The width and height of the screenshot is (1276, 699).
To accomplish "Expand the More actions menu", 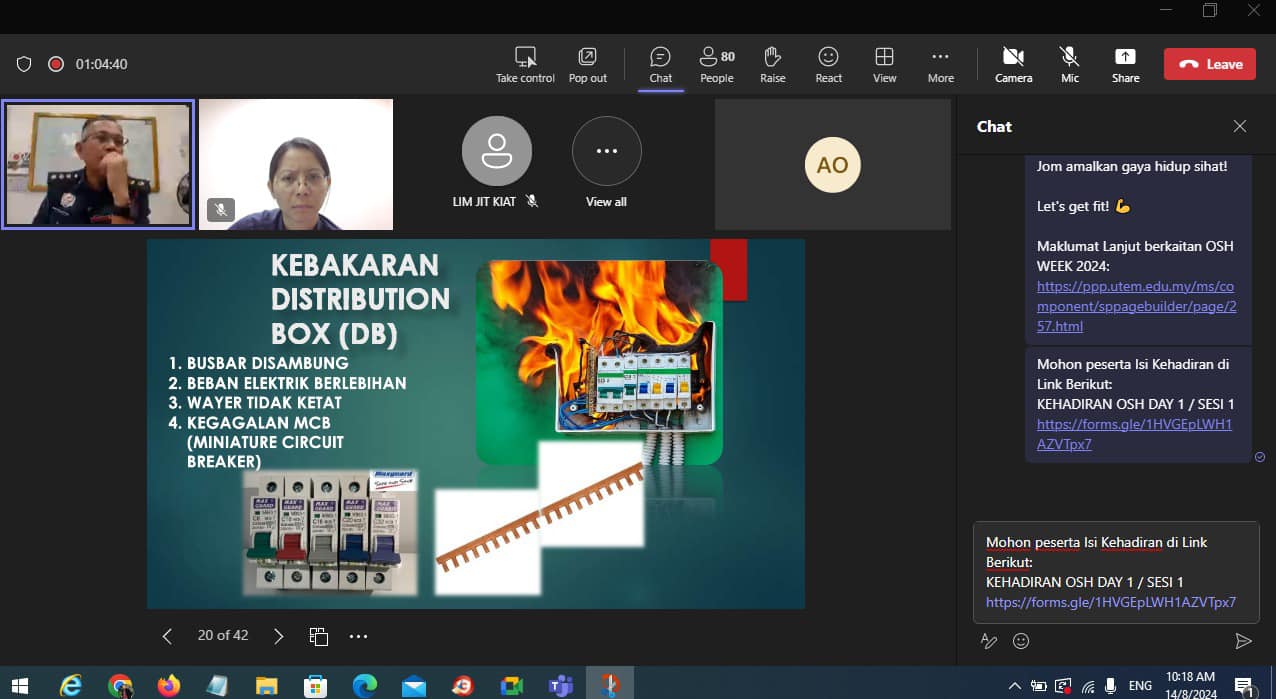I will point(940,64).
